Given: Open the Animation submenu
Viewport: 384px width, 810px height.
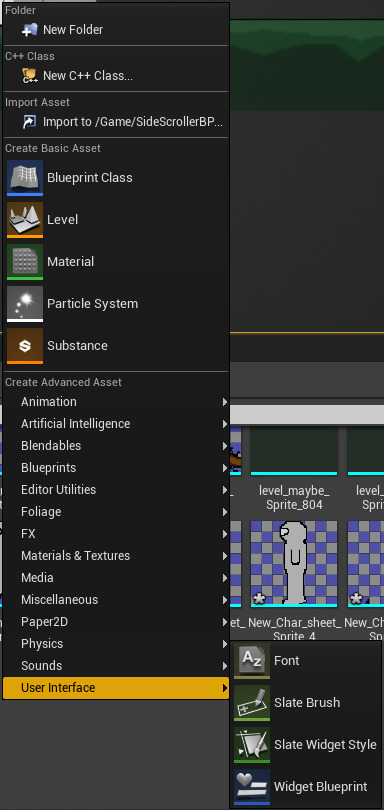Looking at the screenshot, I should coord(116,402).
